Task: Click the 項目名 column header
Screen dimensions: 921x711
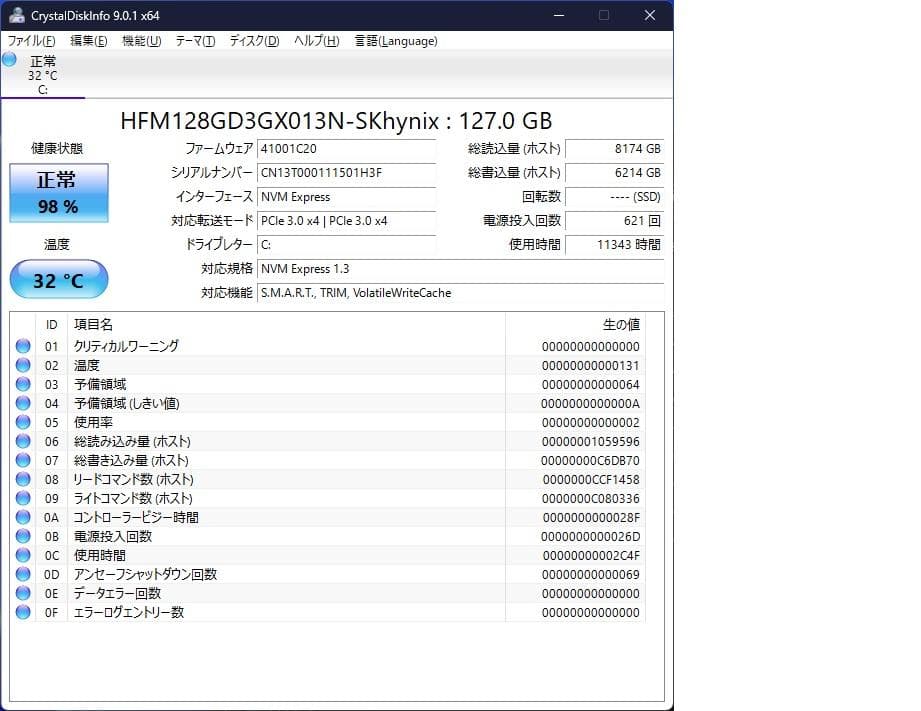Action: [x=93, y=324]
